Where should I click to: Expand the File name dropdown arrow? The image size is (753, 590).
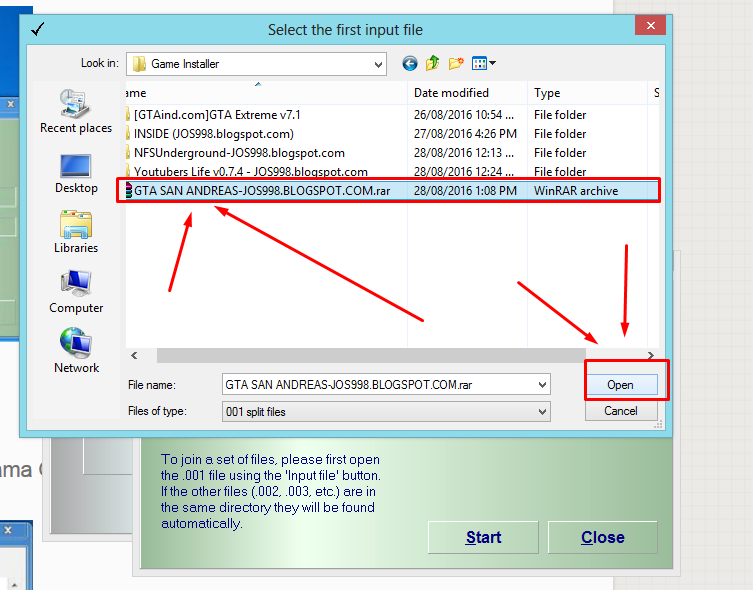pos(542,385)
